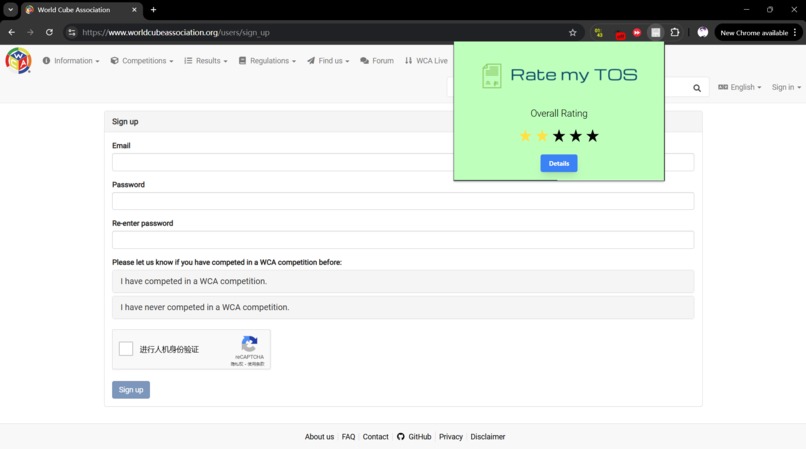The height and width of the screenshot is (449, 806).
Task: Open the GitHub footer link
Action: point(414,437)
